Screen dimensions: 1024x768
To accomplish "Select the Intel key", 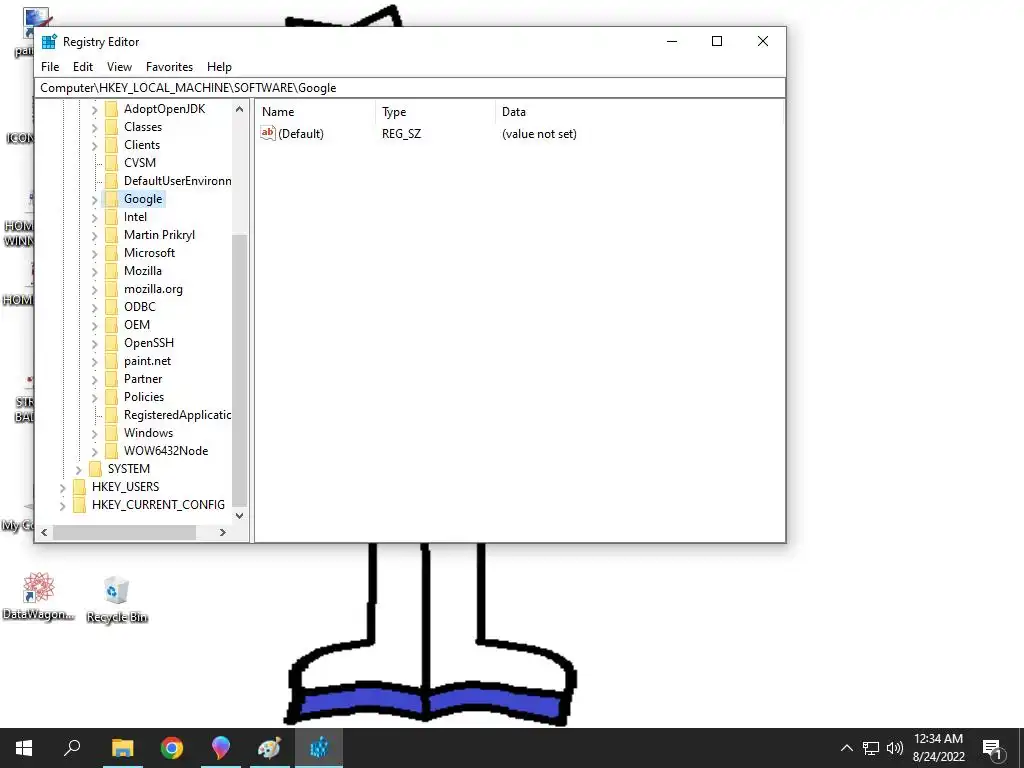I will point(135,217).
